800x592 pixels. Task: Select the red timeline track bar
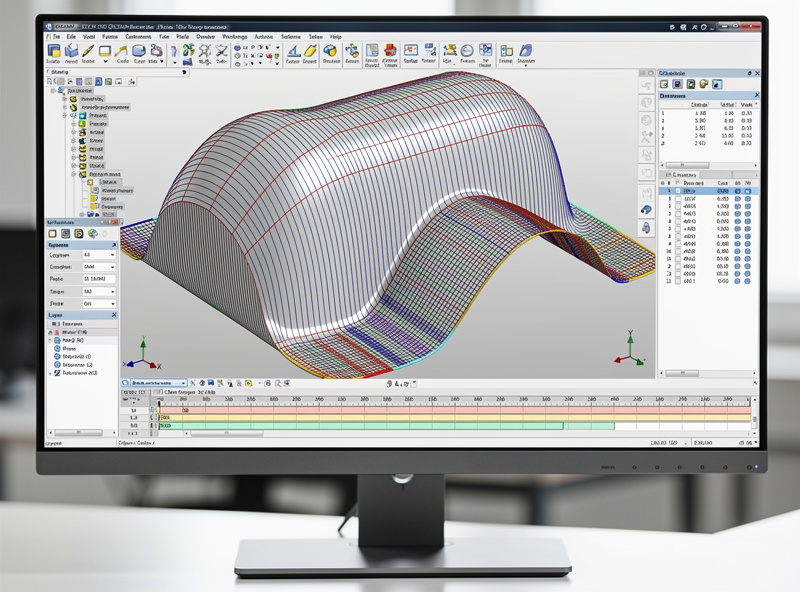click(x=455, y=410)
